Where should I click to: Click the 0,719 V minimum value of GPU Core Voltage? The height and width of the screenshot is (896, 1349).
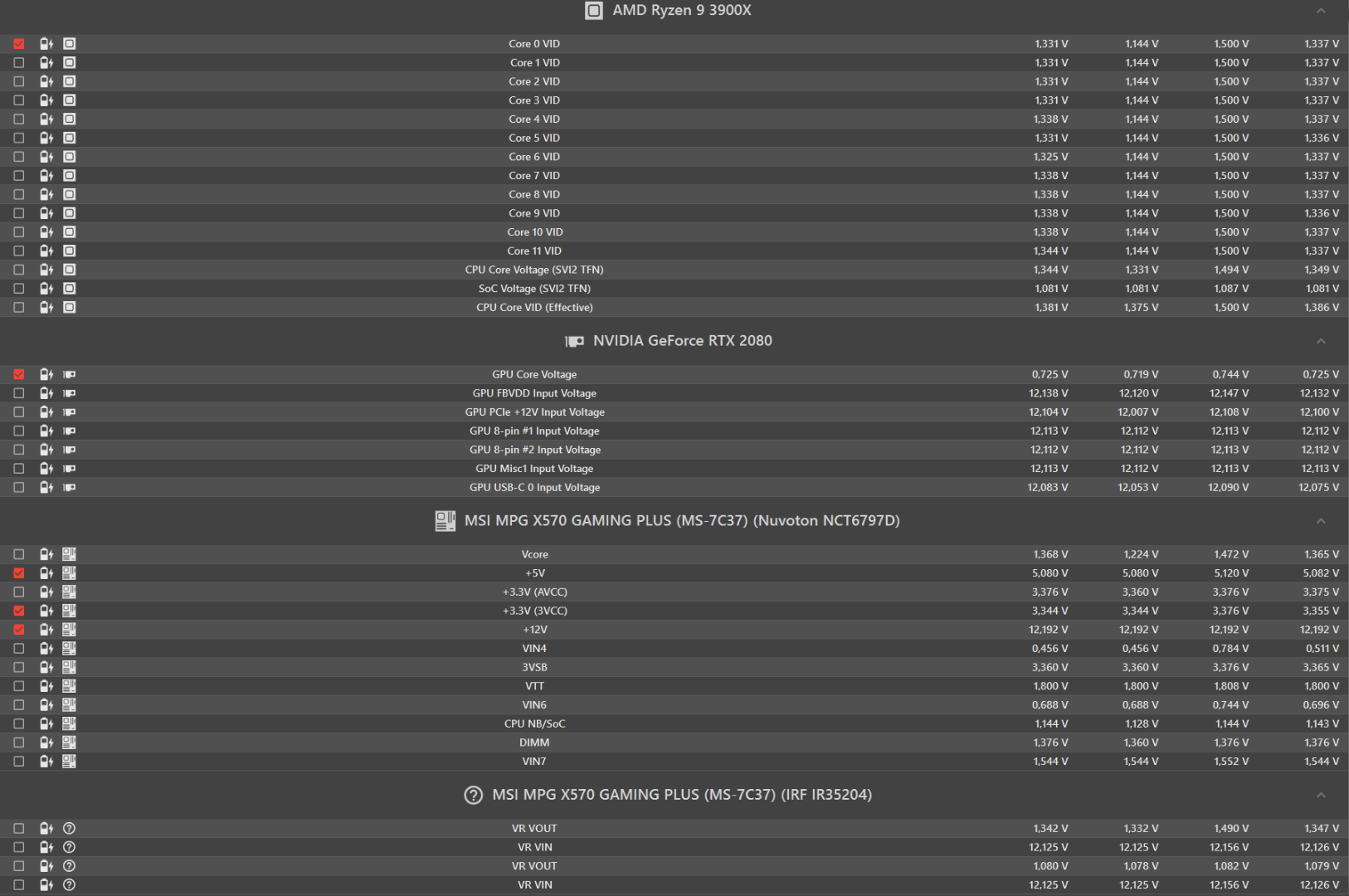point(1141,375)
